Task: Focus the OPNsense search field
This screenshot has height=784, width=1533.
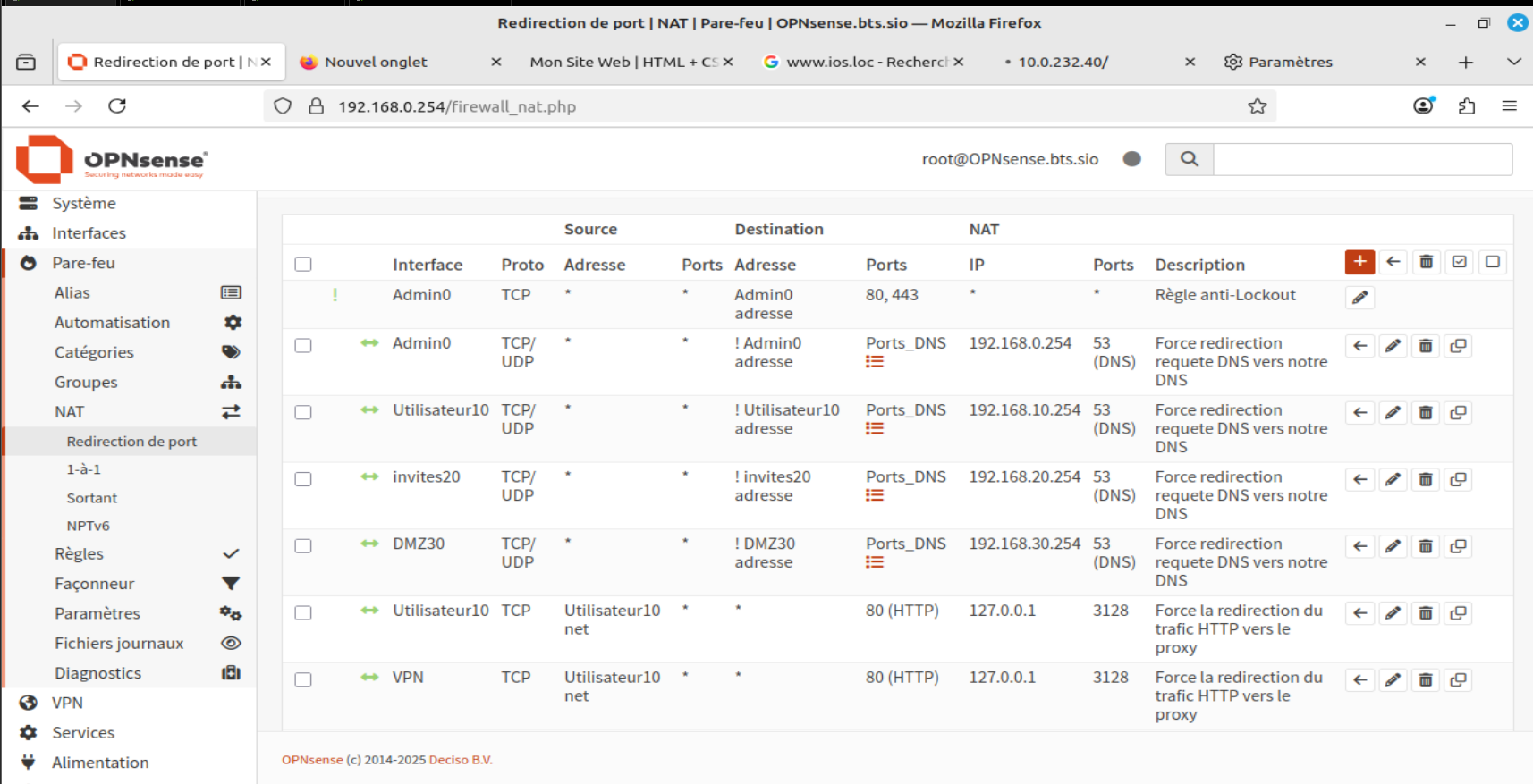Action: 1362,159
